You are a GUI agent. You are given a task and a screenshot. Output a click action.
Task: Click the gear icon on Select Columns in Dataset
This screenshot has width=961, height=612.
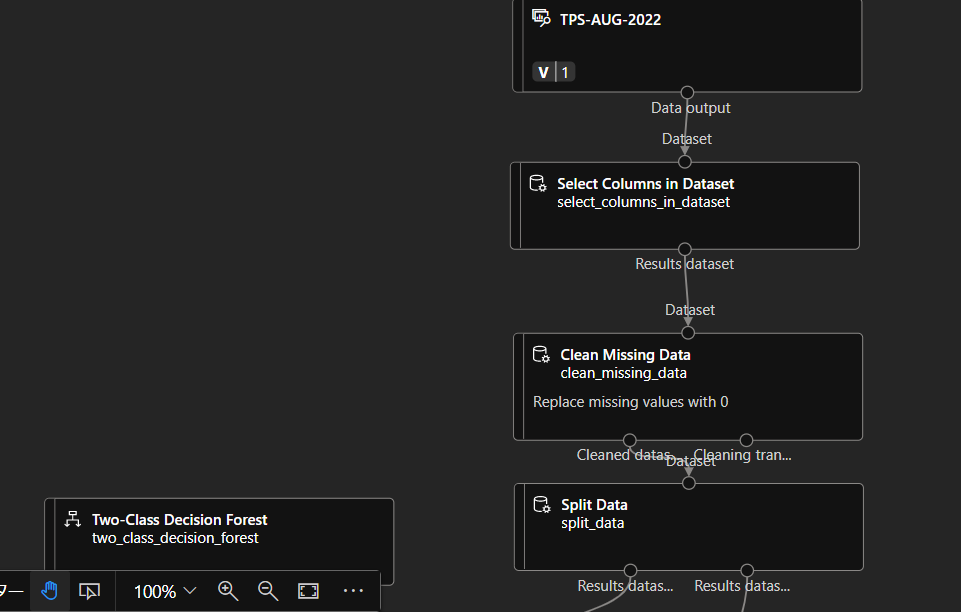[537, 183]
